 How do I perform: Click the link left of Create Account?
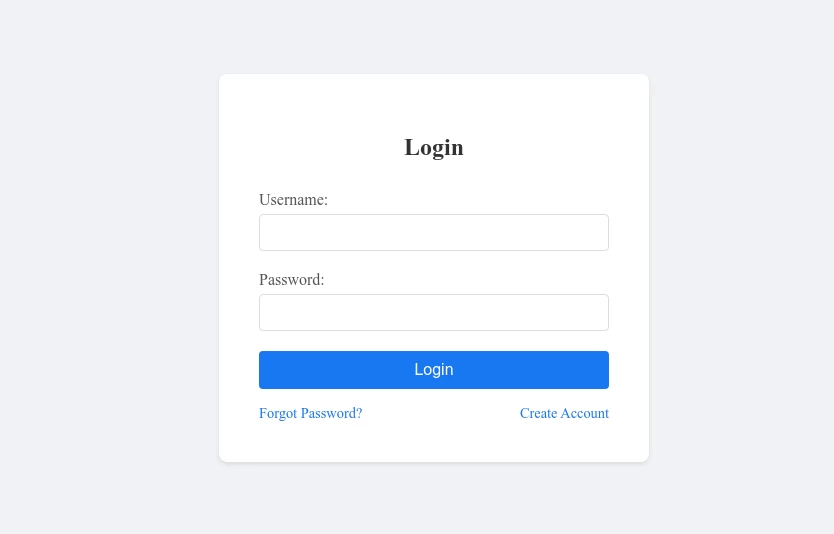[x=311, y=413]
